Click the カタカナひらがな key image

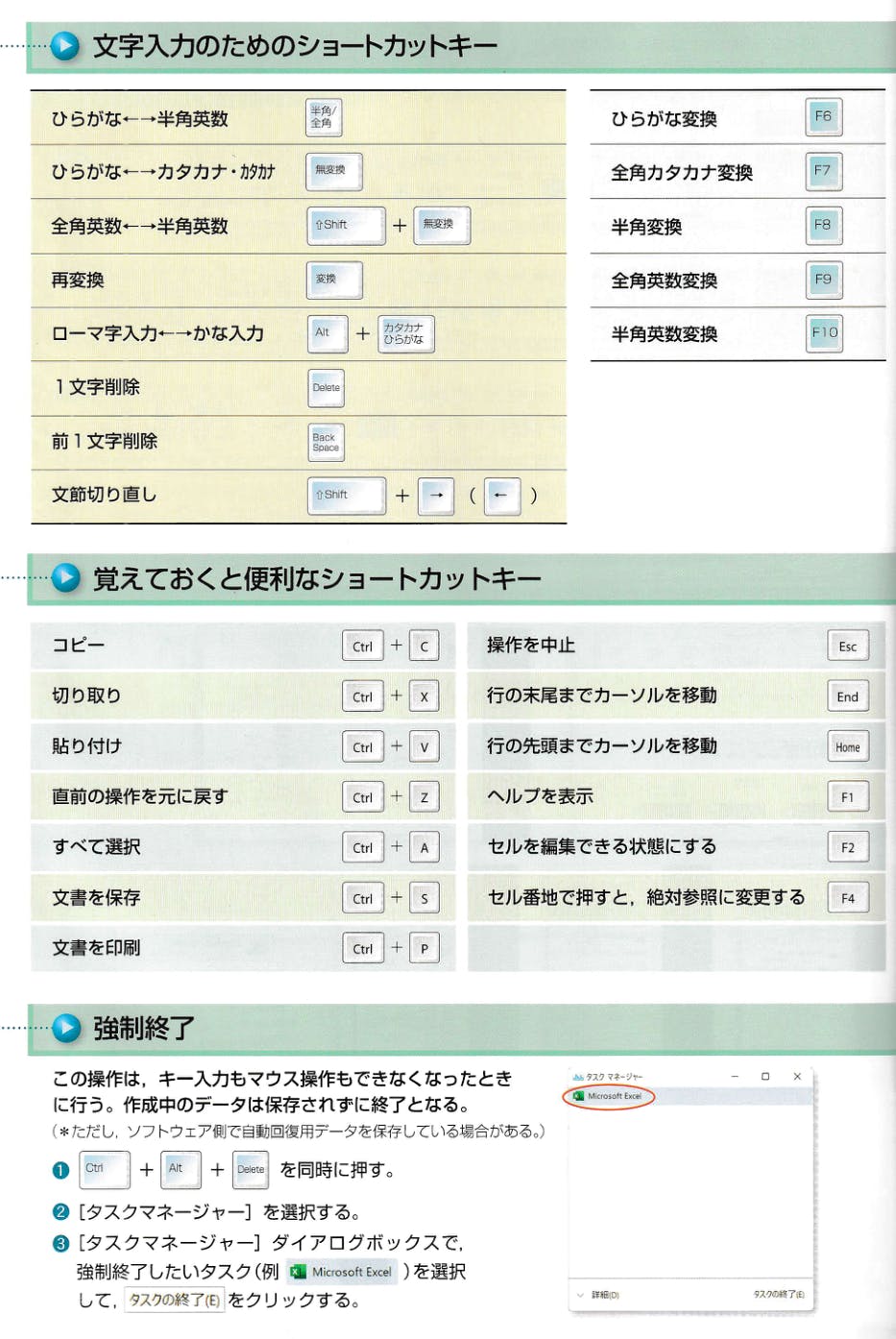click(x=405, y=333)
